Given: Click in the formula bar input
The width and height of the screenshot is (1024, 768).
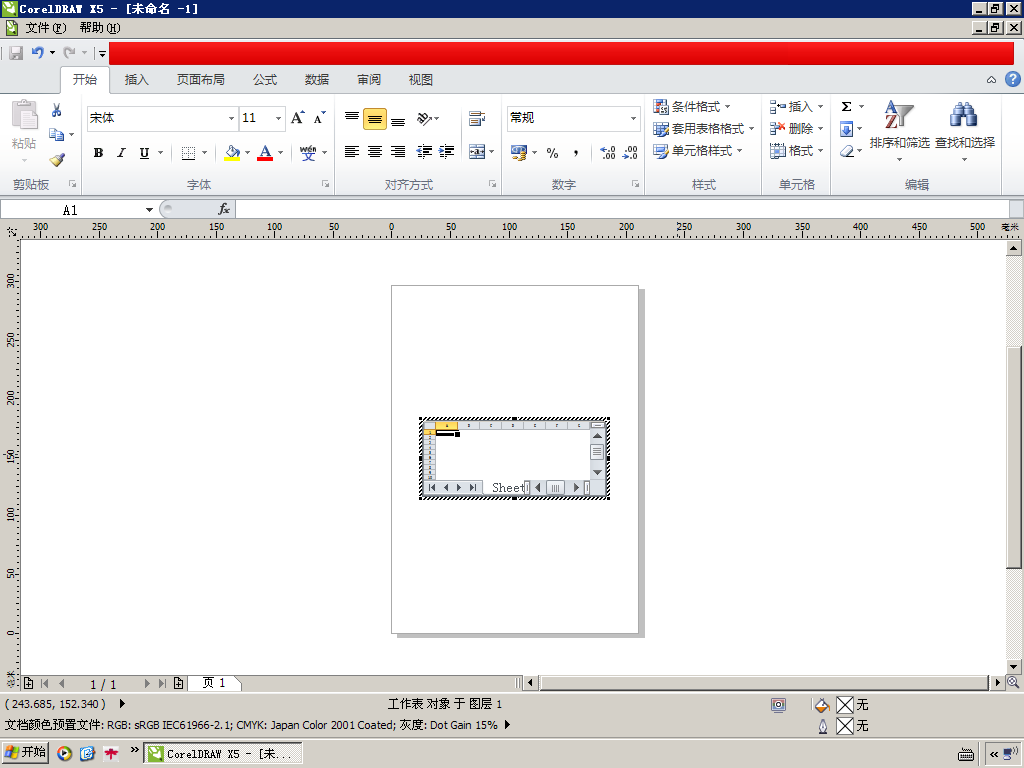Looking at the screenshot, I should pos(622,209).
